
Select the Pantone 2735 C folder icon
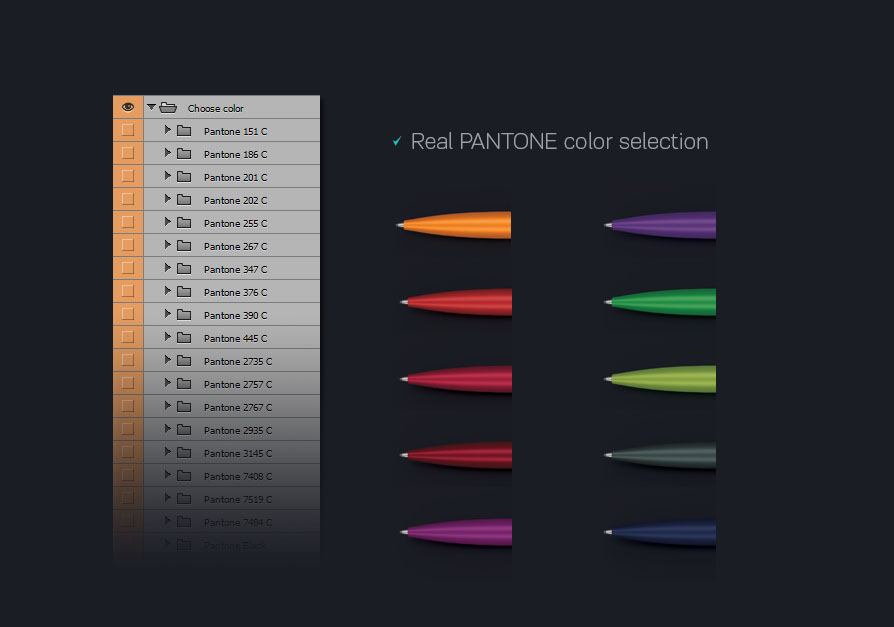pyautogui.click(x=184, y=360)
